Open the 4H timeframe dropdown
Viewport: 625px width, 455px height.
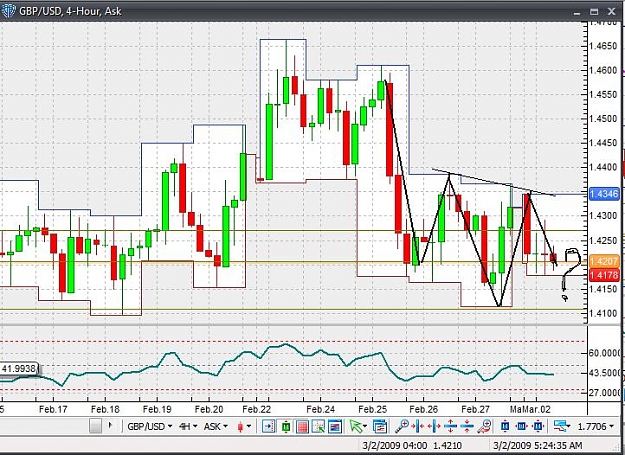188,426
